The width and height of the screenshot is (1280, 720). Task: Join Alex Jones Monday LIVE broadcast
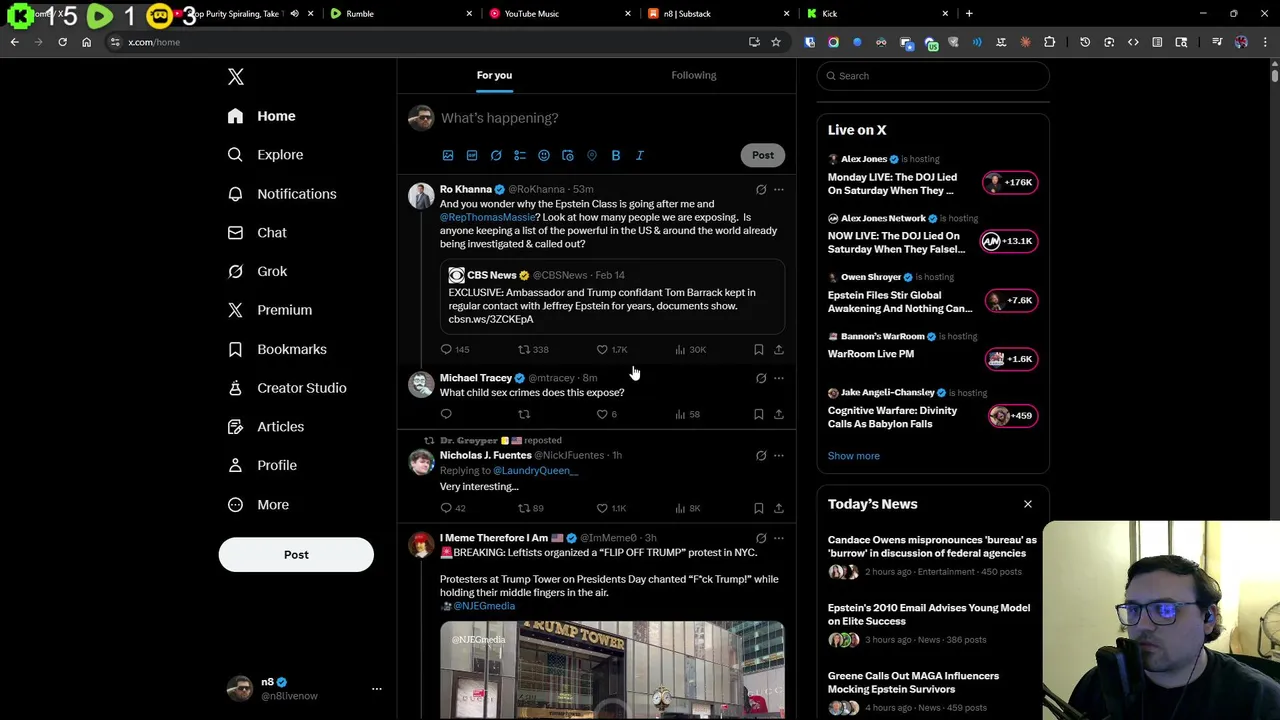[x=1011, y=182]
